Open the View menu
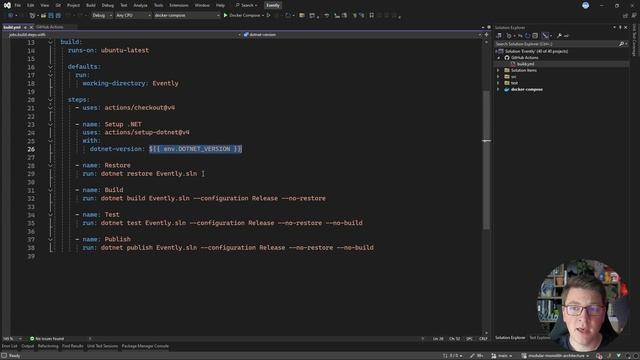Viewport: 640px width, 360px height. pyautogui.click(x=44, y=5)
